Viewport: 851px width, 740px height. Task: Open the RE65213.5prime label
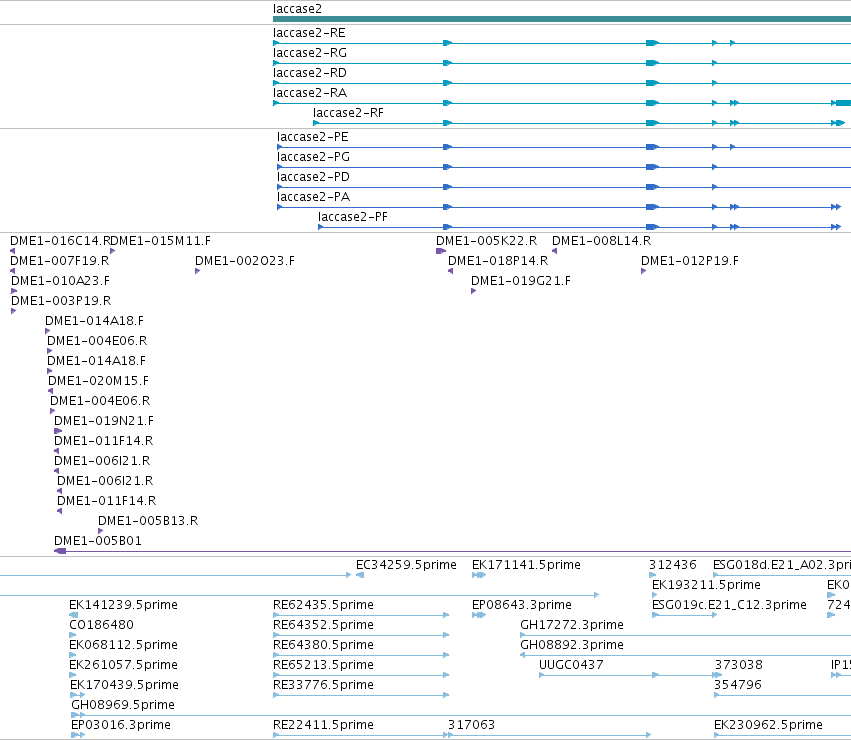click(323, 666)
